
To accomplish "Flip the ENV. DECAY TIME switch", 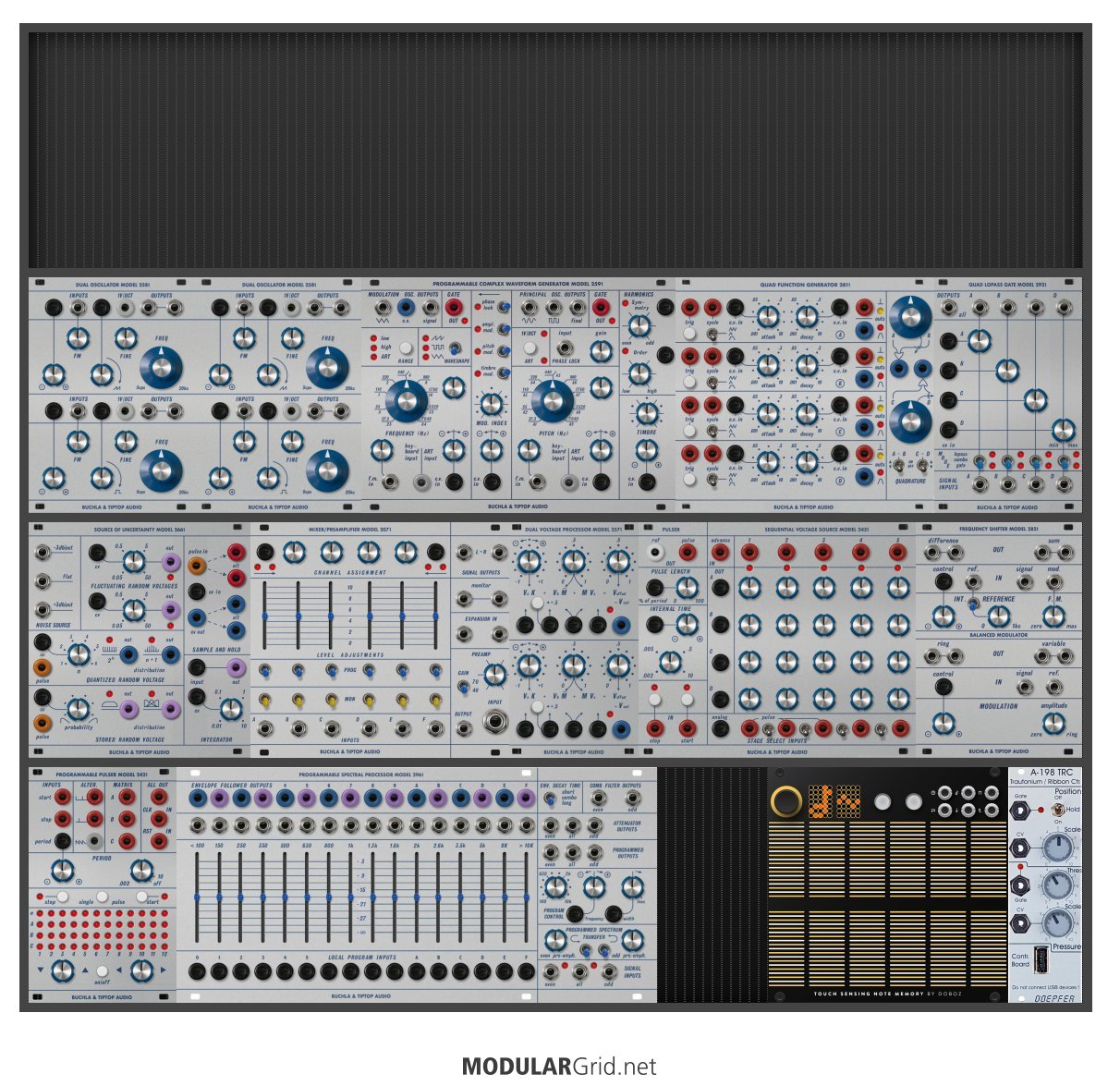I will click(551, 798).
